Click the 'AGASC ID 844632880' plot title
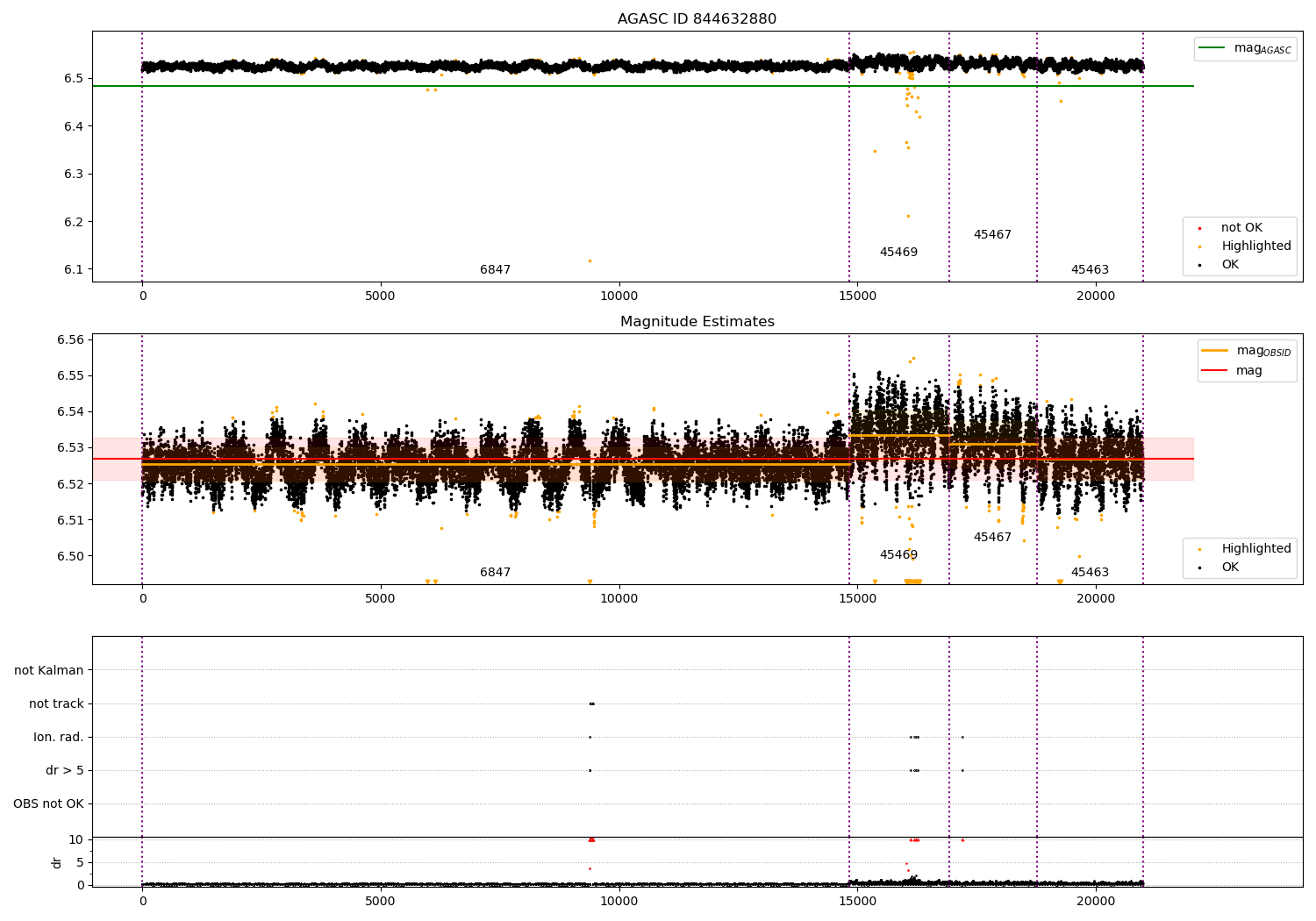 point(697,19)
